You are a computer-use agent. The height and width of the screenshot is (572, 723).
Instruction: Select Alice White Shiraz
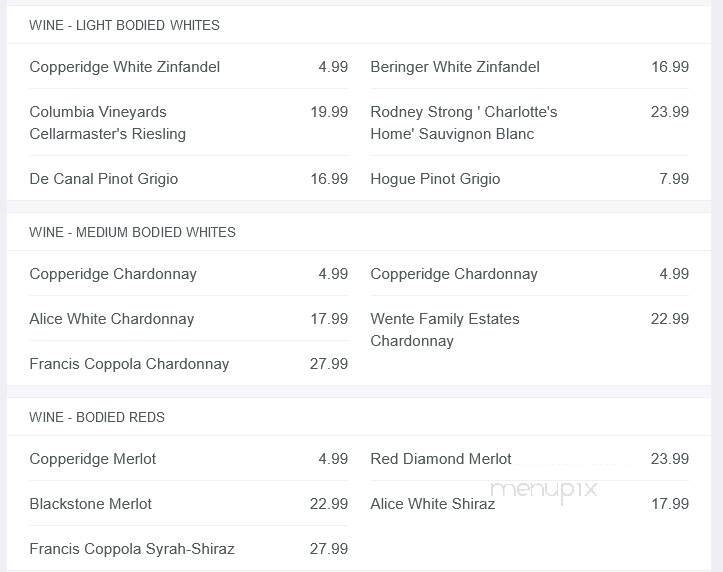[x=433, y=504]
